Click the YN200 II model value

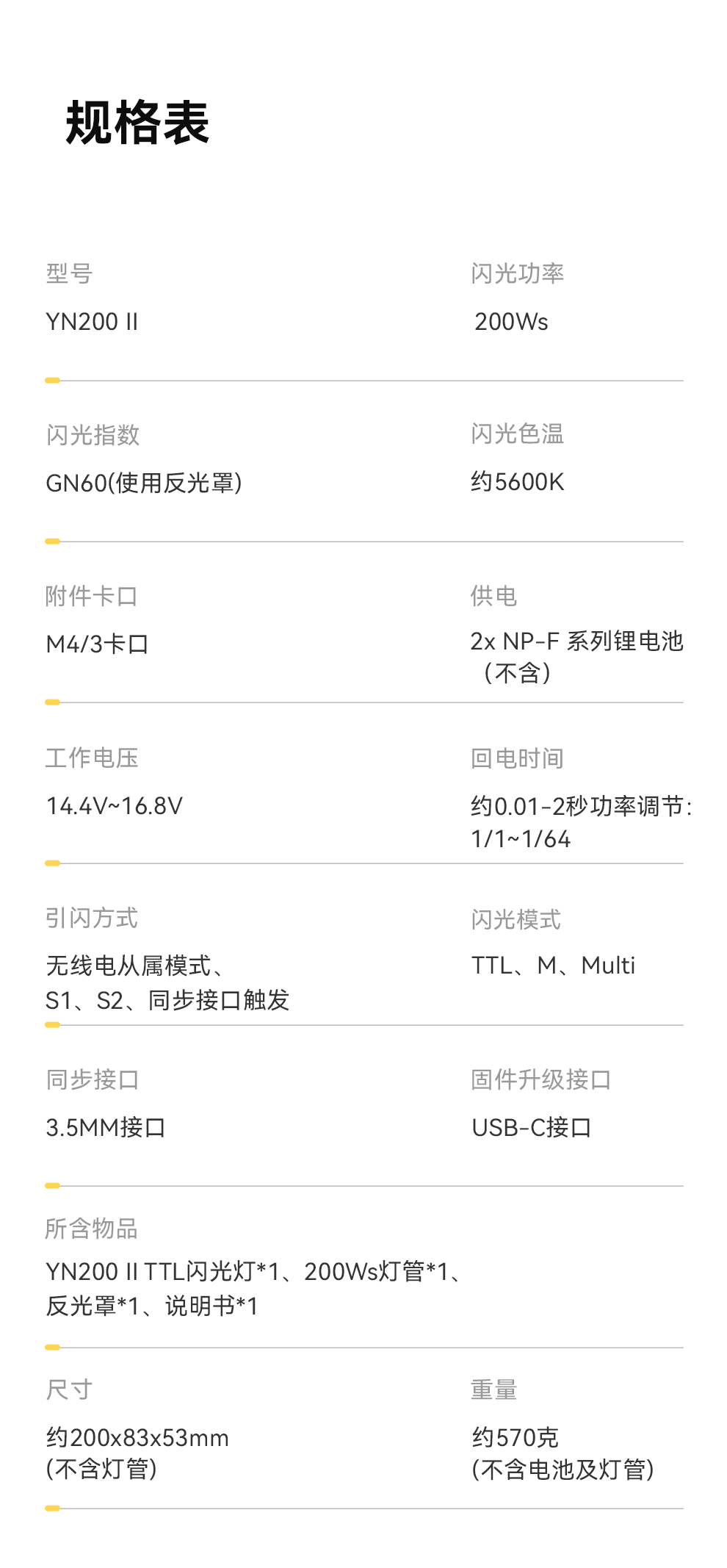click(x=92, y=322)
